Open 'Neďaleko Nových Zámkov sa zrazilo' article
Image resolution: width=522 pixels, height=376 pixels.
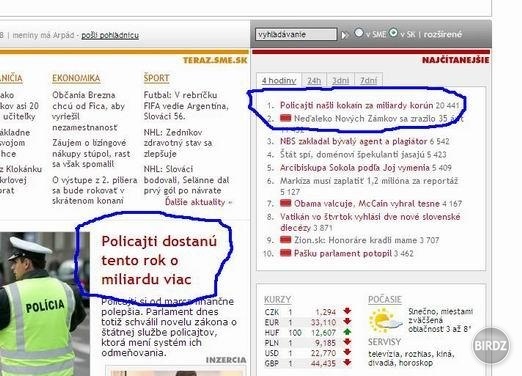point(378,119)
